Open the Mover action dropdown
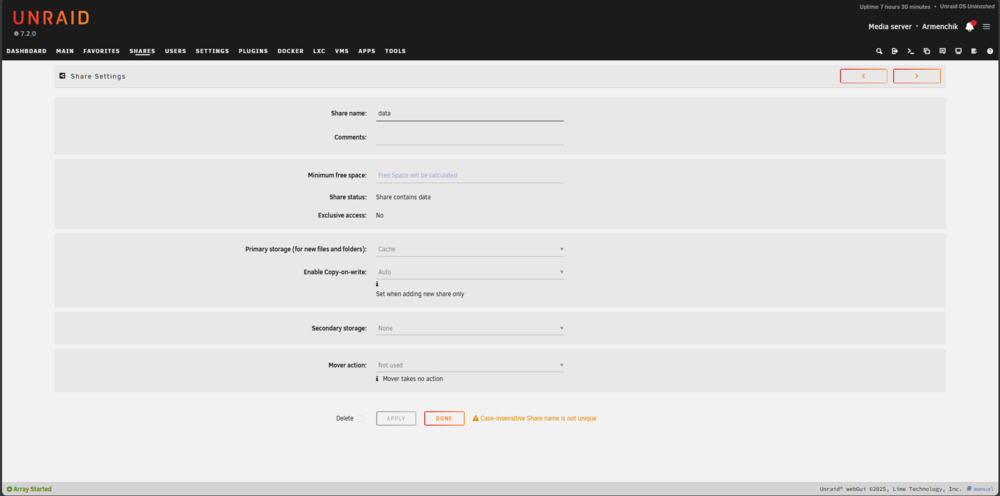The image size is (1000, 496). [x=470, y=365]
